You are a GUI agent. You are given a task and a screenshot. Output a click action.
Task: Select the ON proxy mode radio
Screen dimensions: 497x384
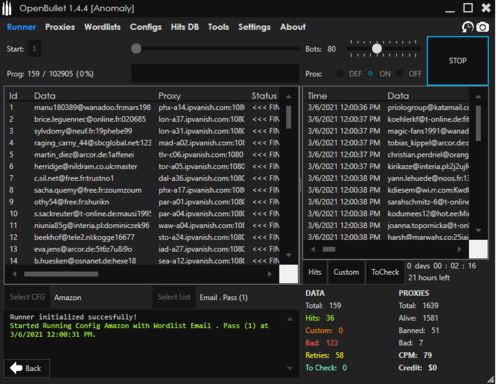point(370,74)
